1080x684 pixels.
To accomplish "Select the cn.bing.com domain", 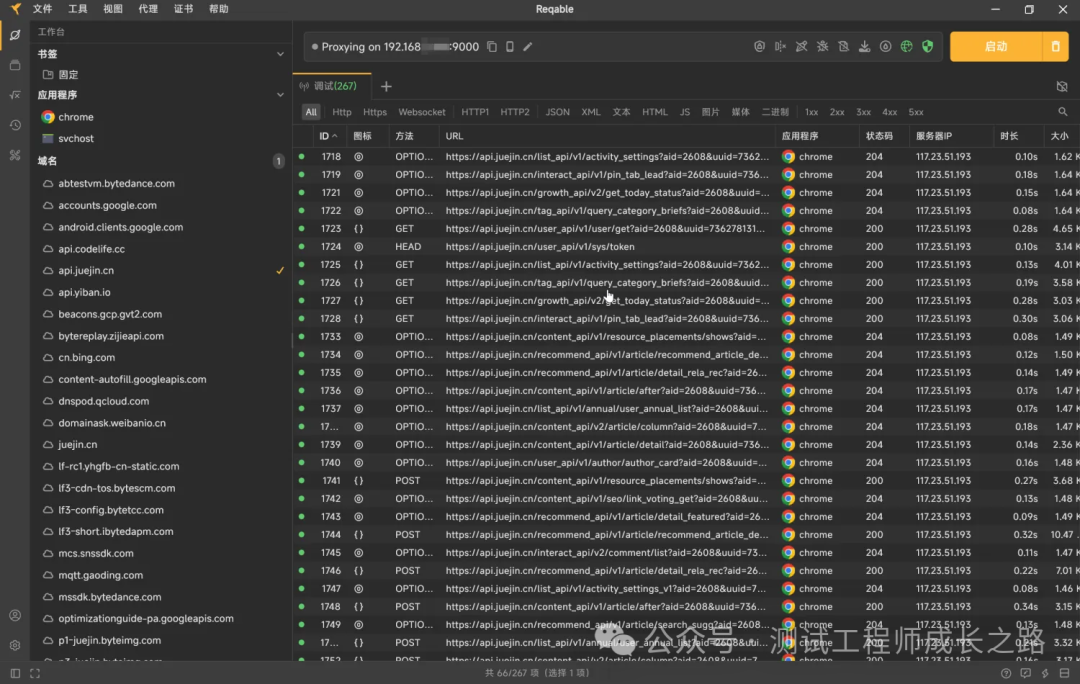I will 160,357.
